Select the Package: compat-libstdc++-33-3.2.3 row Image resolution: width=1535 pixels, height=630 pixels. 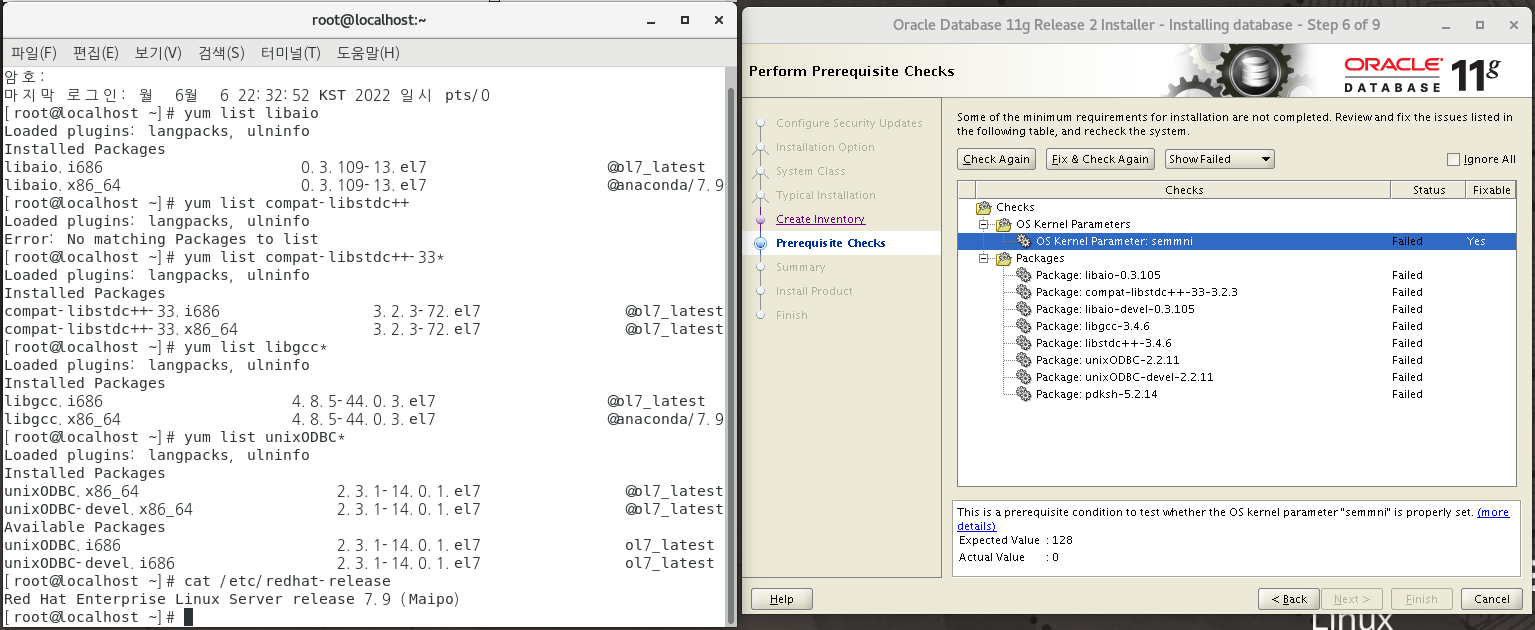click(1237, 292)
